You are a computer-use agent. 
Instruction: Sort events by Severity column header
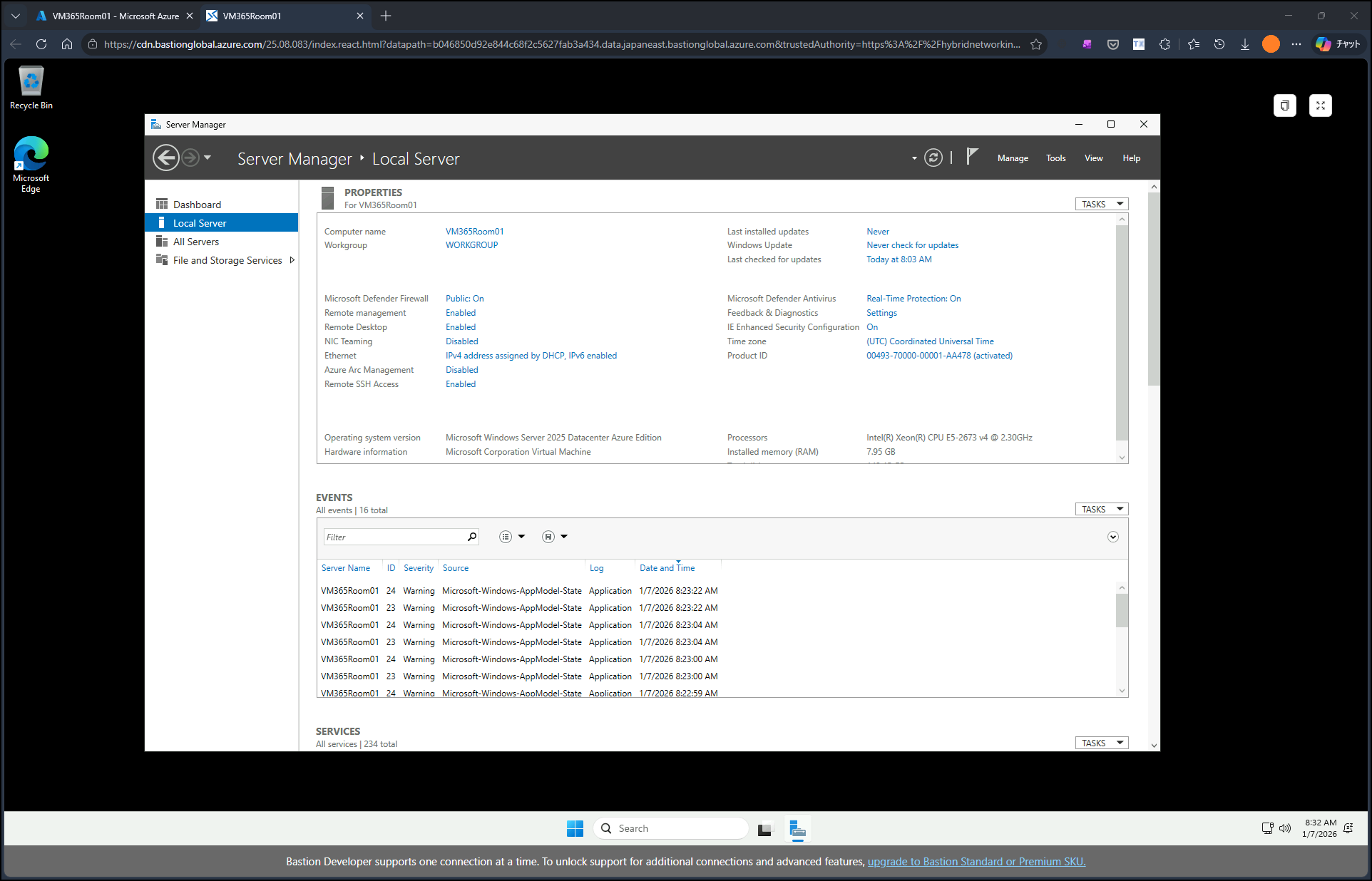[x=418, y=568]
